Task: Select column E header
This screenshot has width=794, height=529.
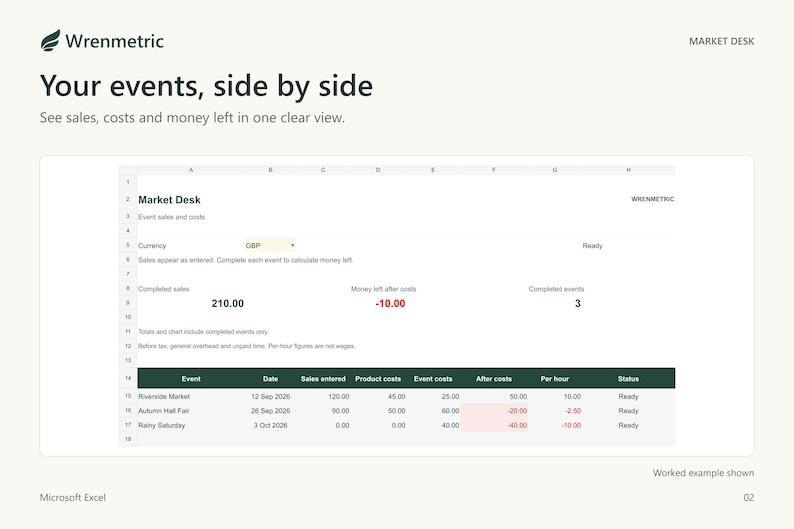Action: click(x=433, y=170)
